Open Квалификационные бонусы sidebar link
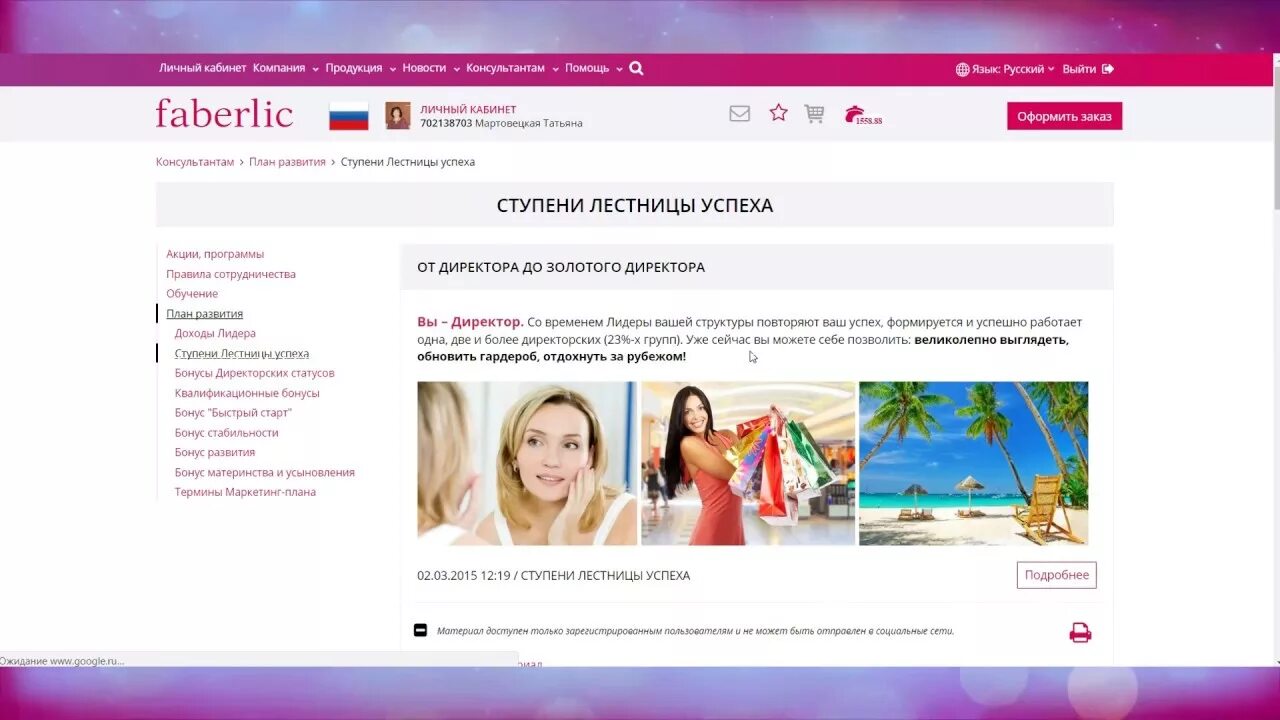The width and height of the screenshot is (1280, 720). point(247,393)
